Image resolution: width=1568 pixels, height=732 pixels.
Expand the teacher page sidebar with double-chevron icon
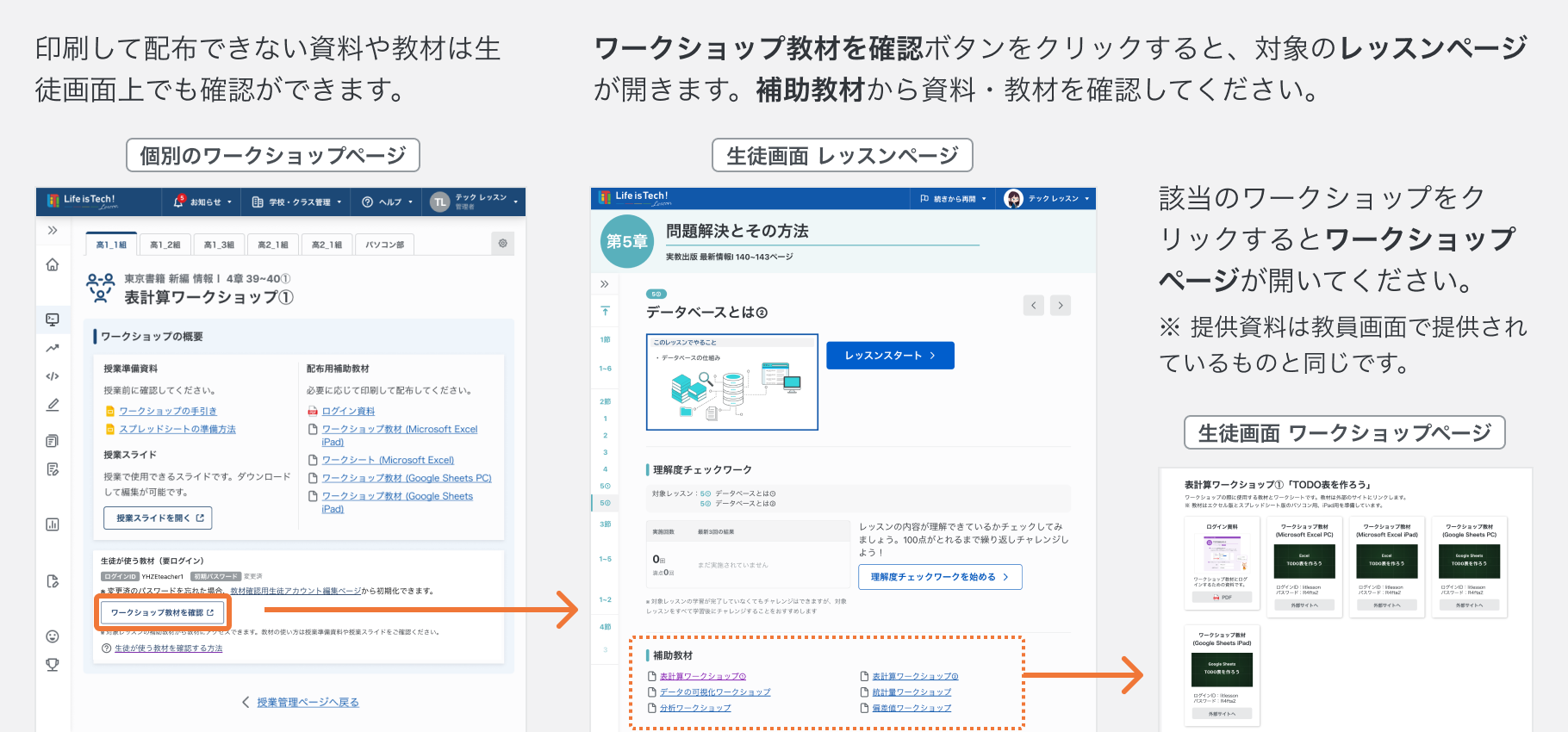click(x=53, y=230)
